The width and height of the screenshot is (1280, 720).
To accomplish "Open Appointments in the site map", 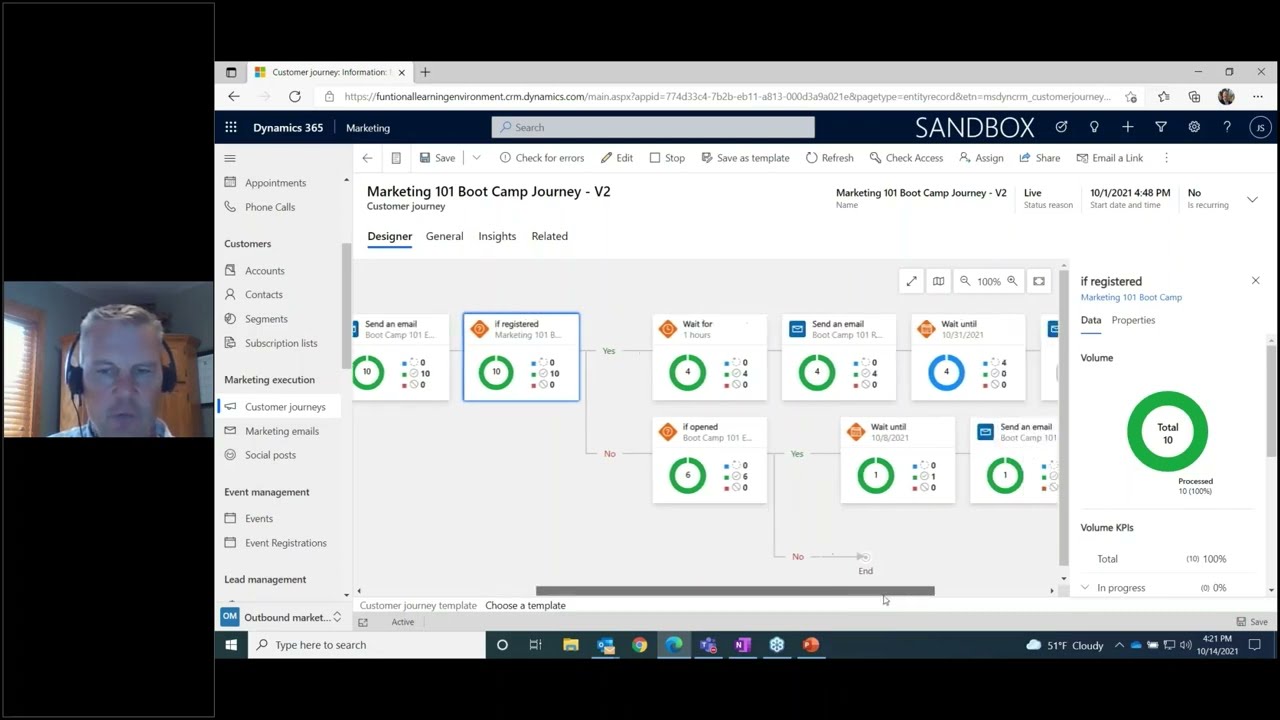I will (x=275, y=183).
